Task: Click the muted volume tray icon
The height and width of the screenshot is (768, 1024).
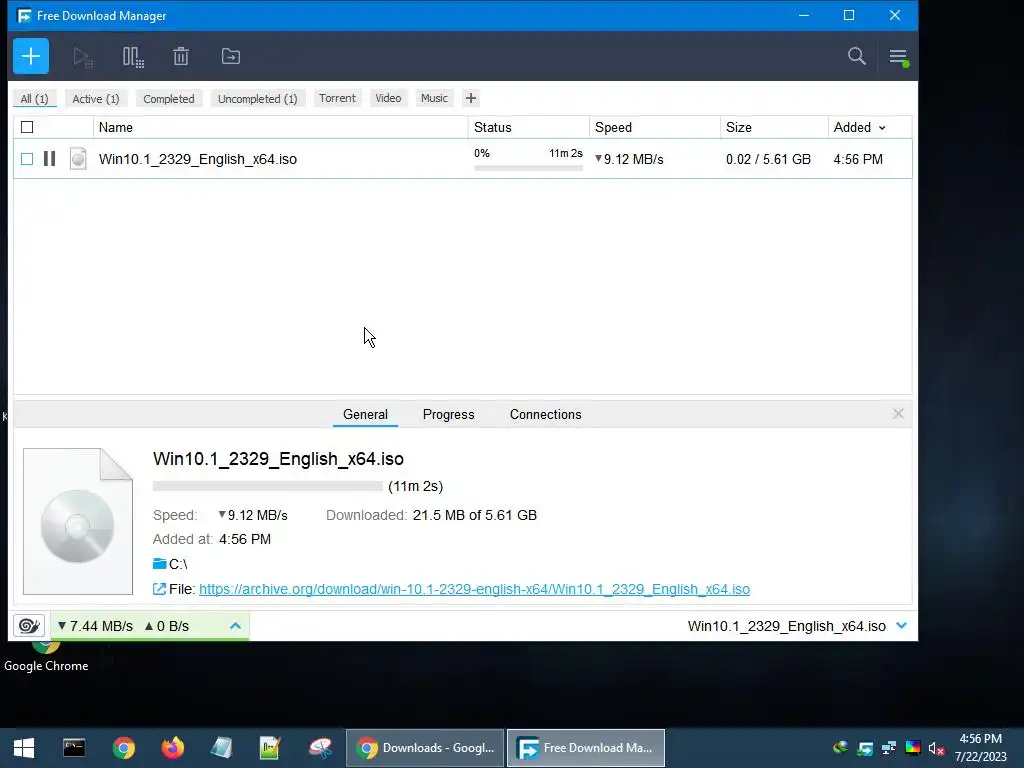Action: [x=936, y=748]
